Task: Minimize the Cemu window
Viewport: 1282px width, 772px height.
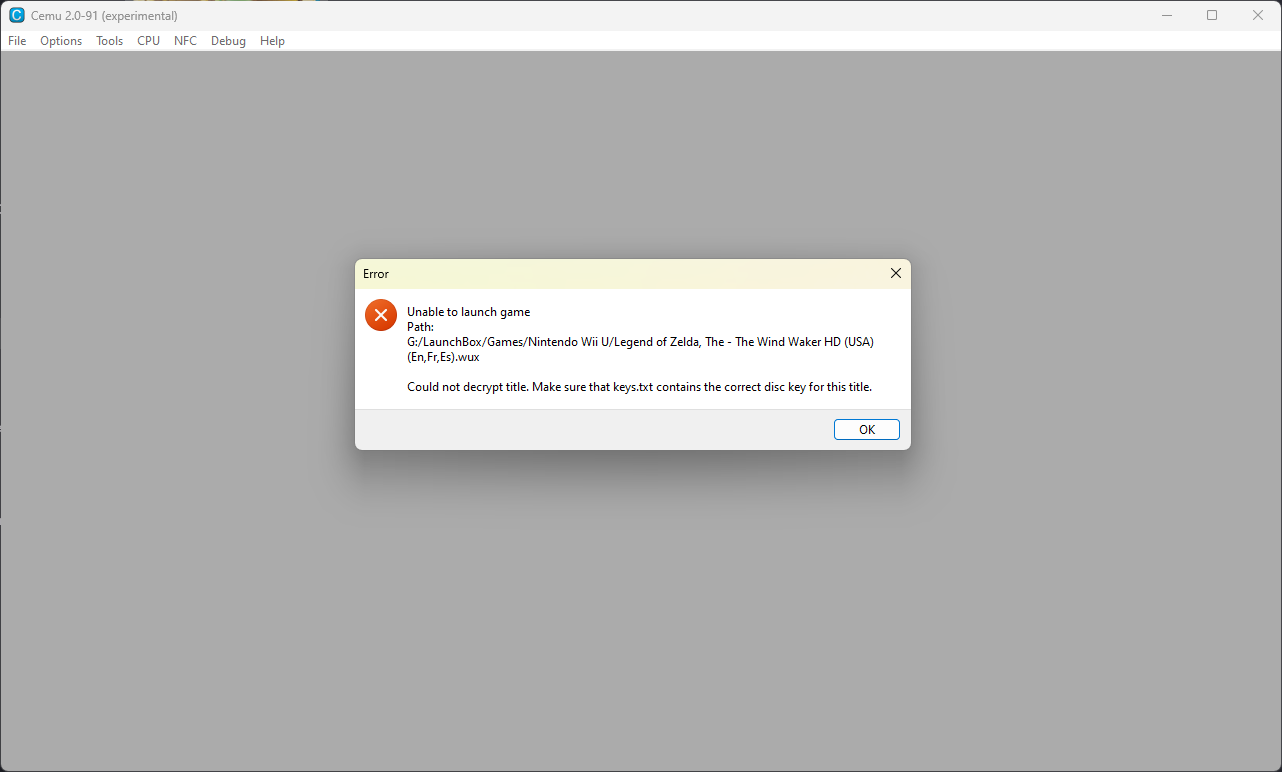Action: coord(1167,15)
